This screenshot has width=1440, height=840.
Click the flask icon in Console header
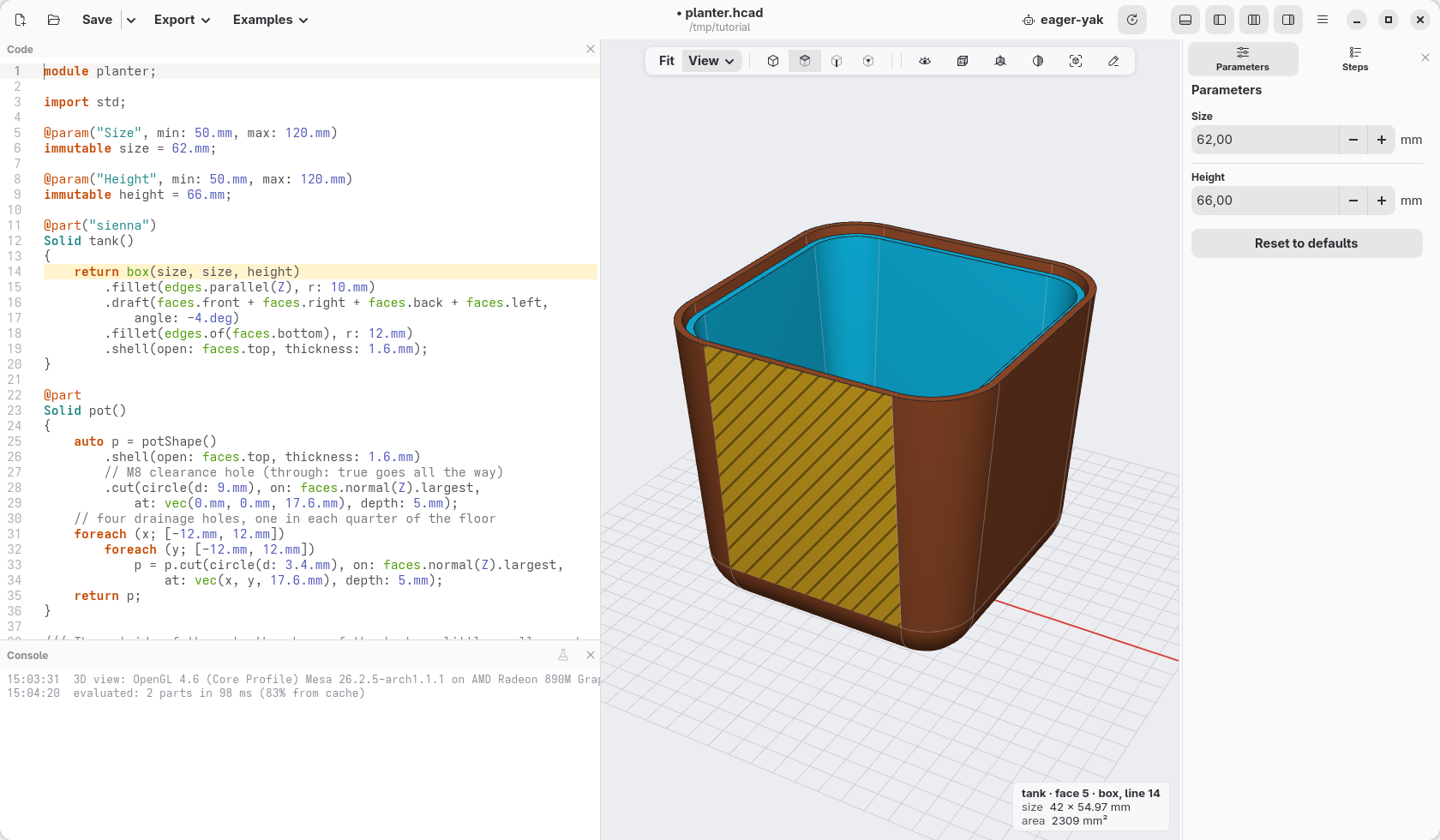click(x=563, y=655)
